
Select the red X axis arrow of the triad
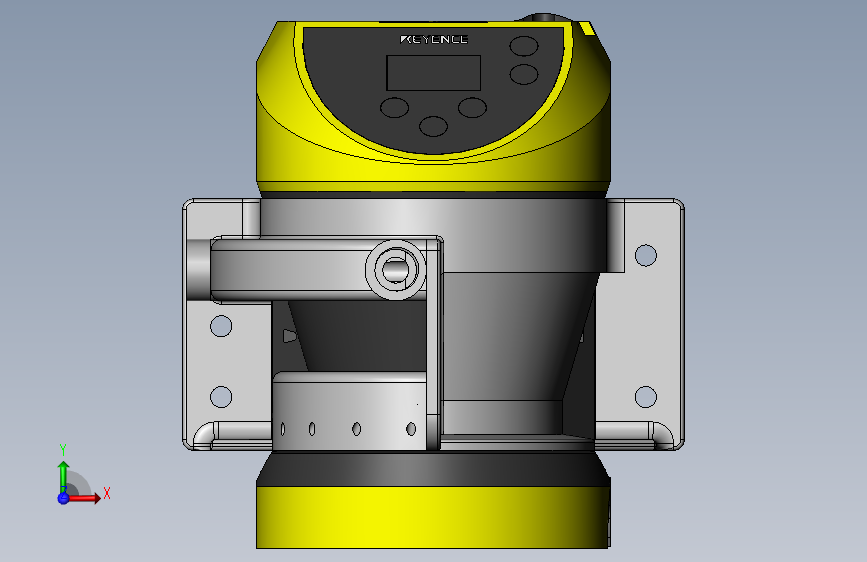tap(85, 498)
